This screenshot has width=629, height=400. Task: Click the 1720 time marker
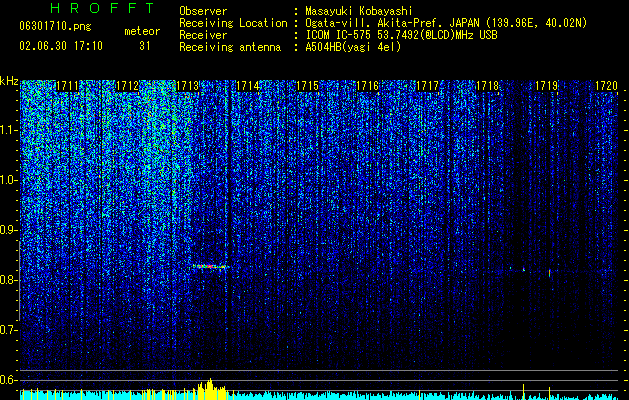606,86
